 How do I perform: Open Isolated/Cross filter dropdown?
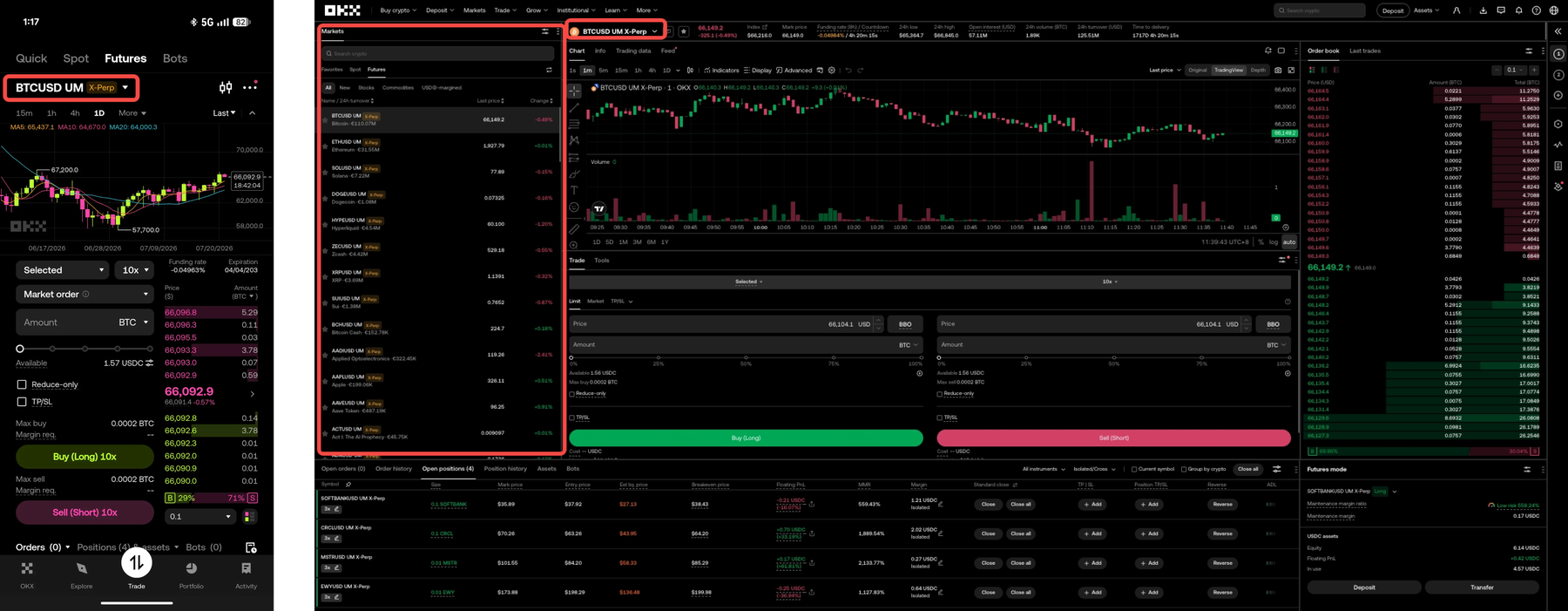(x=1095, y=469)
